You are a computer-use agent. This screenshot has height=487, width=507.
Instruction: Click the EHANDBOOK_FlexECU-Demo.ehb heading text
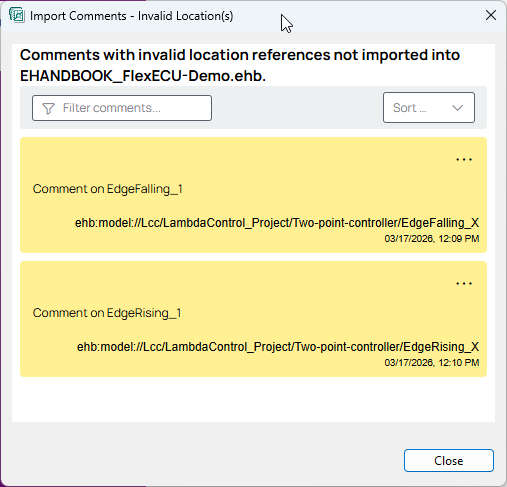143,76
